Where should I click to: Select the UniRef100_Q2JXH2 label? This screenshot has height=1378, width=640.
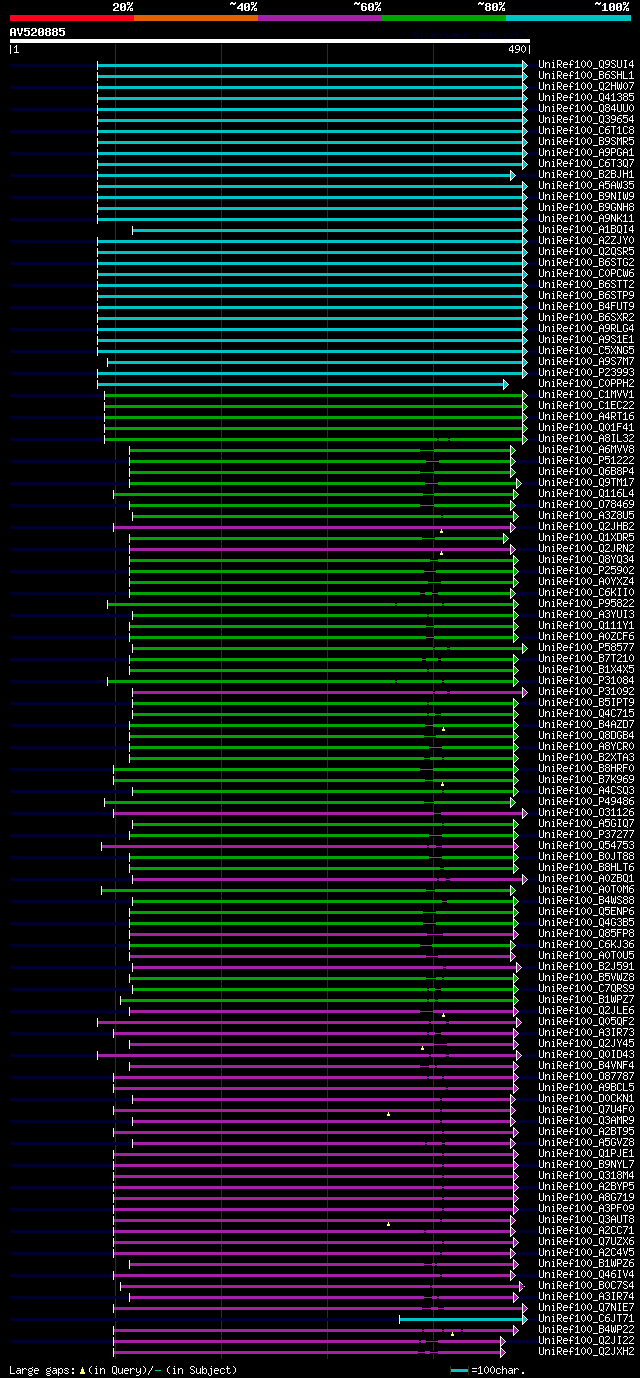(x=586, y=1351)
